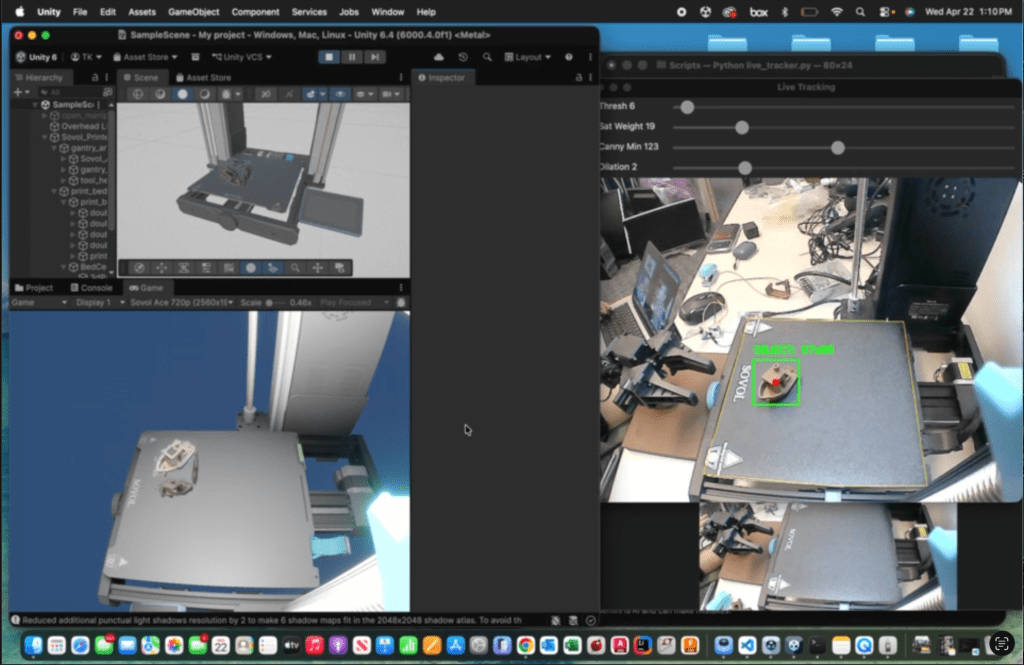The width and height of the screenshot is (1024, 665).
Task: Select the highlighted round tool in Scene overlay
Action: click(251, 268)
